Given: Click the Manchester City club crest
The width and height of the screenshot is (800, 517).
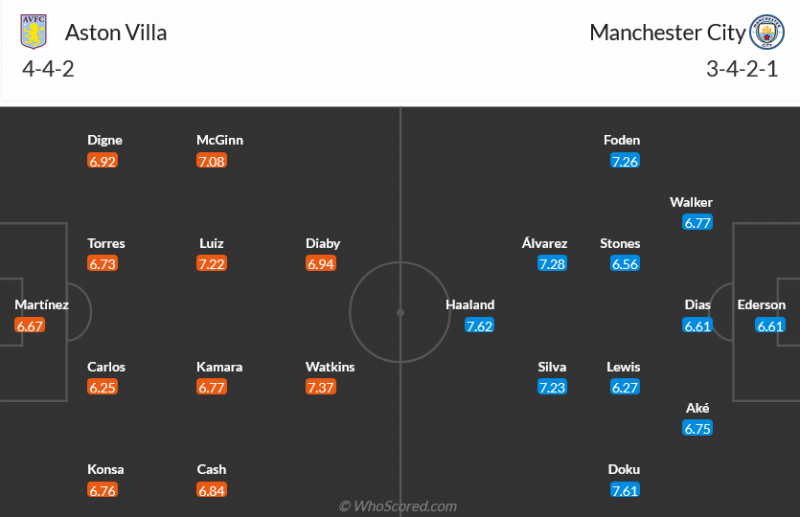Looking at the screenshot, I should (767, 31).
